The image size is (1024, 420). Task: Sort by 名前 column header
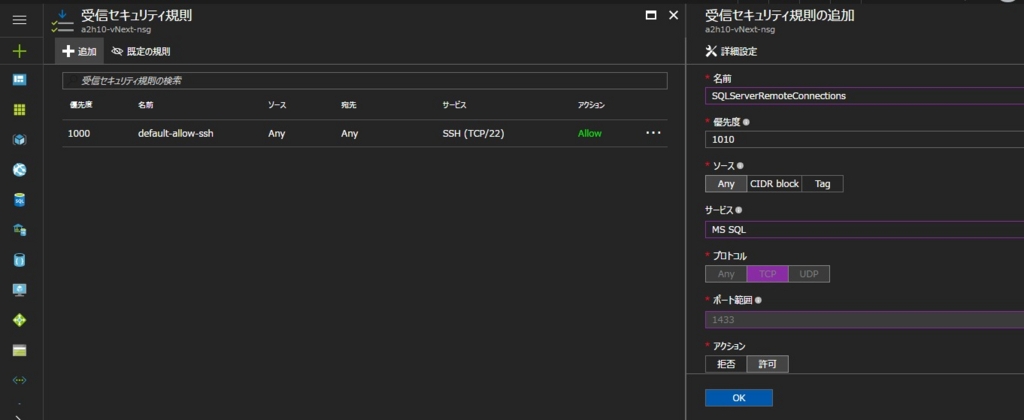[146, 105]
